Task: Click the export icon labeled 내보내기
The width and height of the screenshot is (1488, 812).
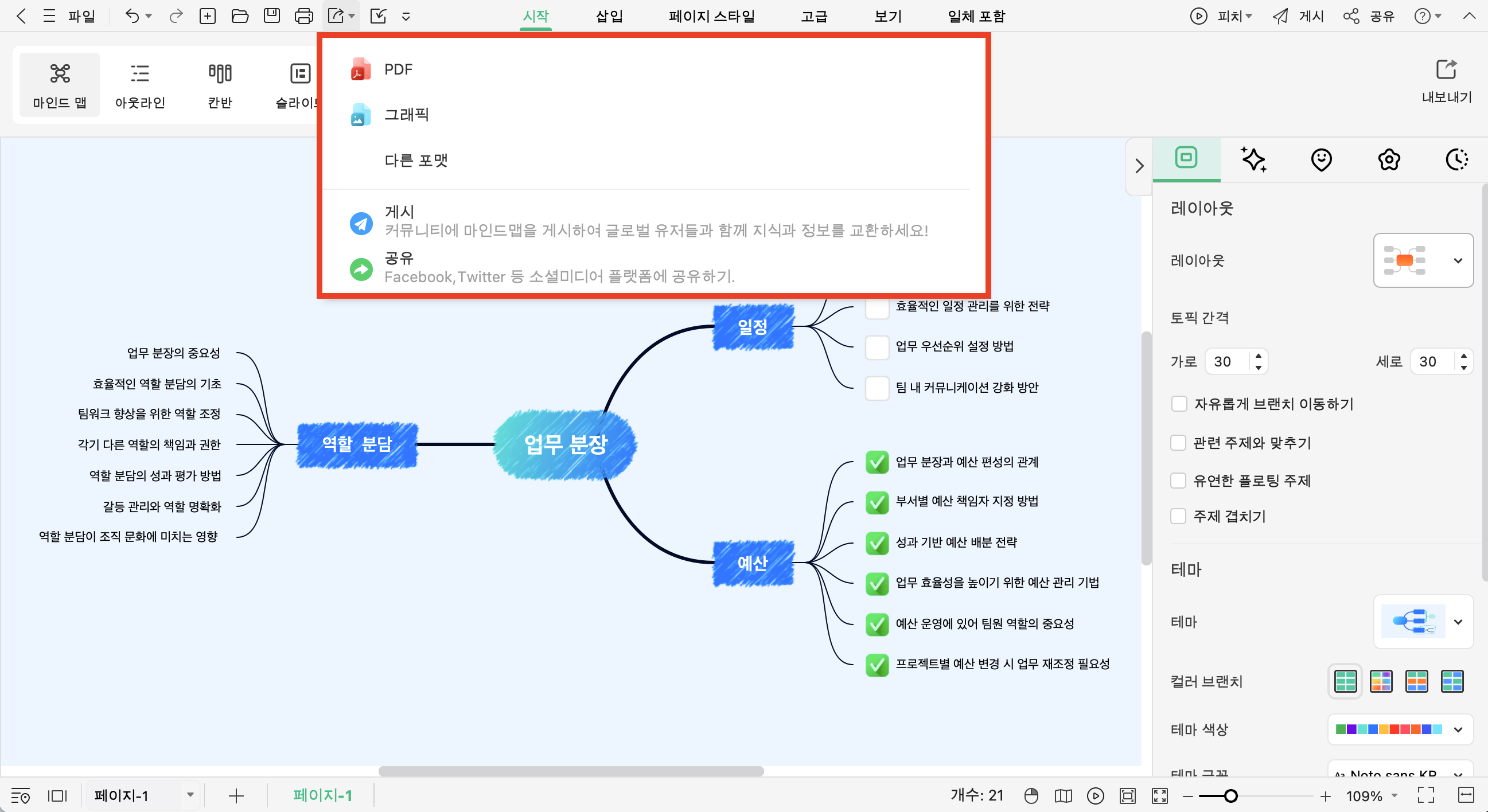Action: pos(1446,81)
